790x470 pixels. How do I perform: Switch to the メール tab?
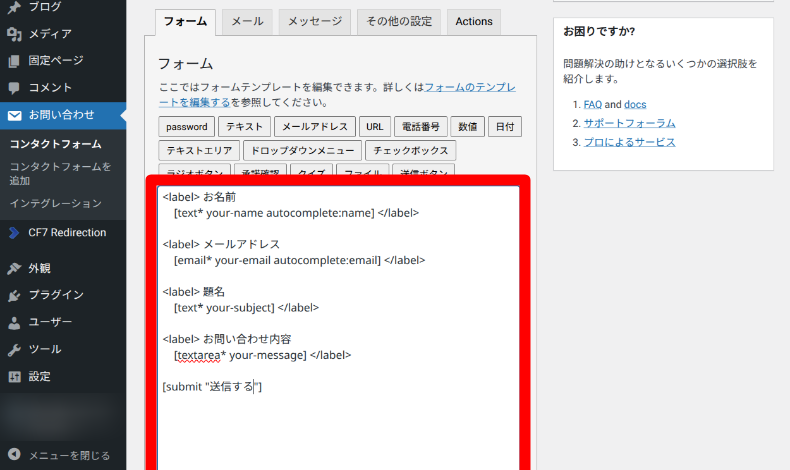(x=247, y=22)
